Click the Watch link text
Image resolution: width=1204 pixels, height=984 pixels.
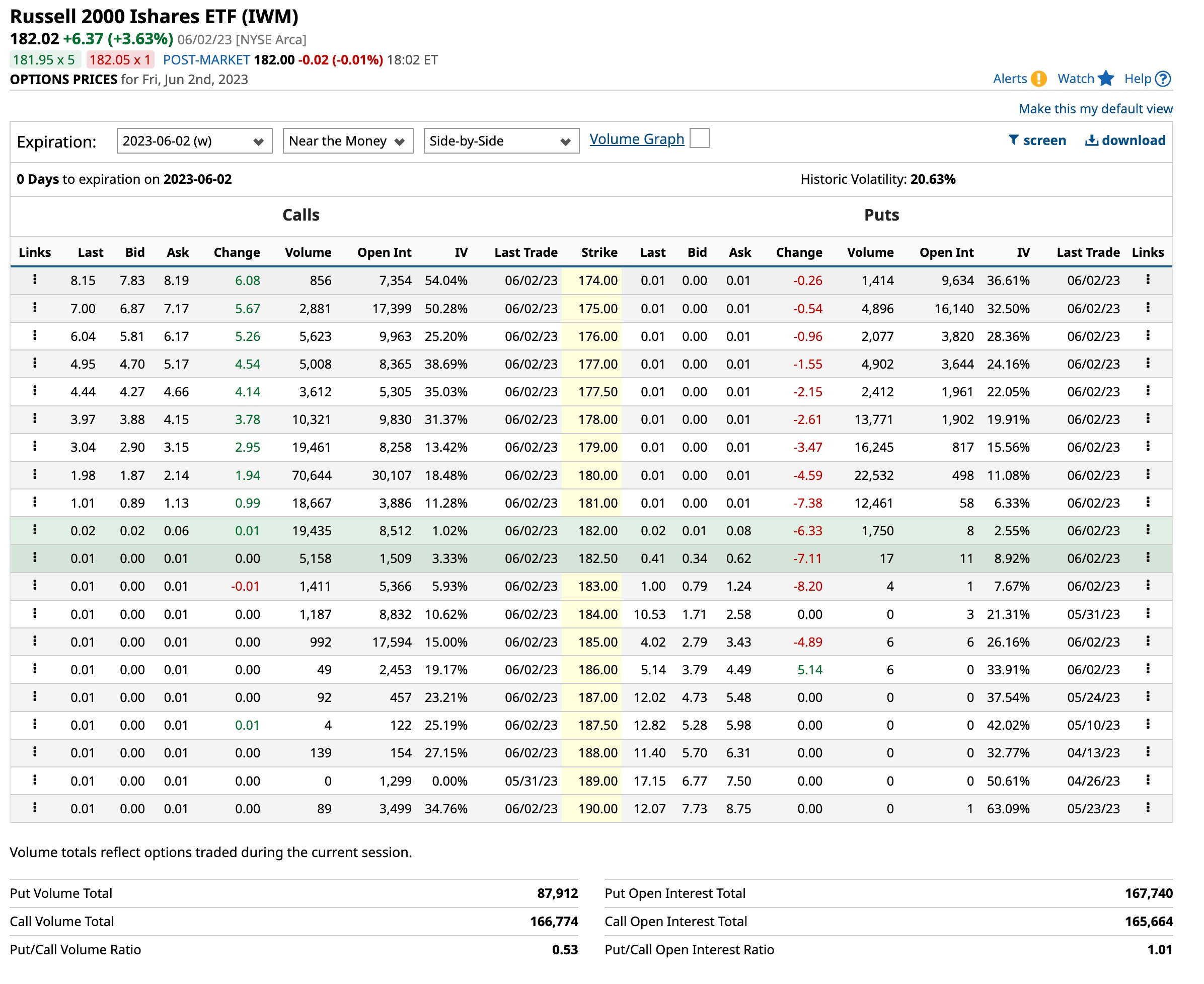pyautogui.click(x=1075, y=79)
